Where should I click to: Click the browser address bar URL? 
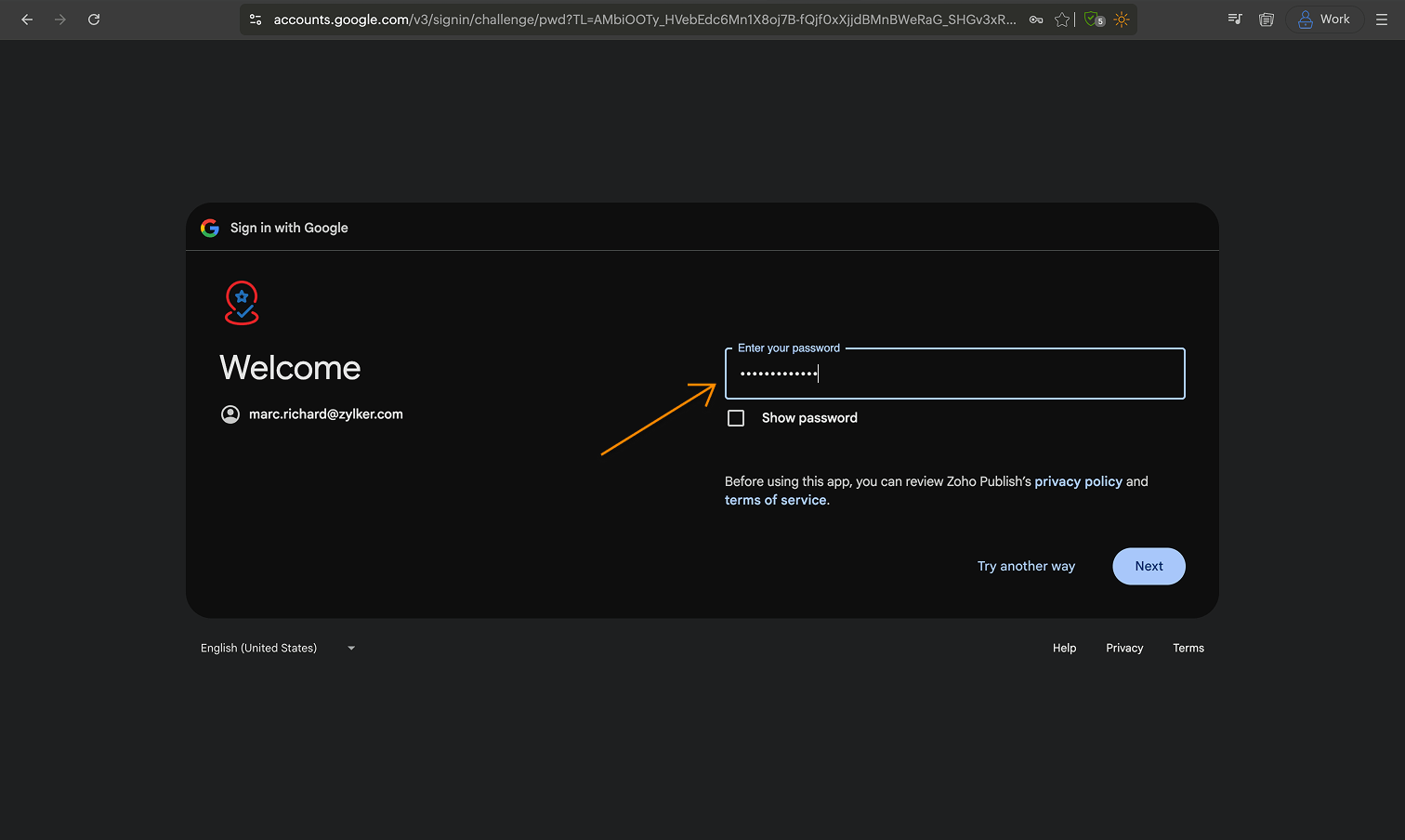(643, 20)
